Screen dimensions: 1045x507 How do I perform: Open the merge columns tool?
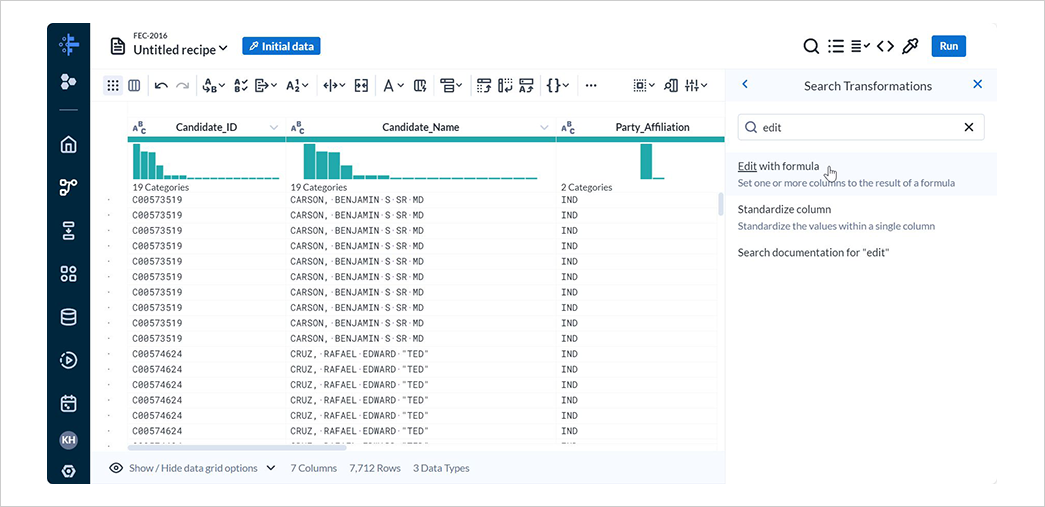361,85
